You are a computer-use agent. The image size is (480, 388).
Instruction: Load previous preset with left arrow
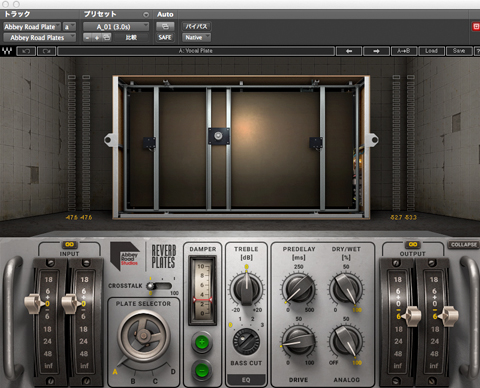point(349,51)
